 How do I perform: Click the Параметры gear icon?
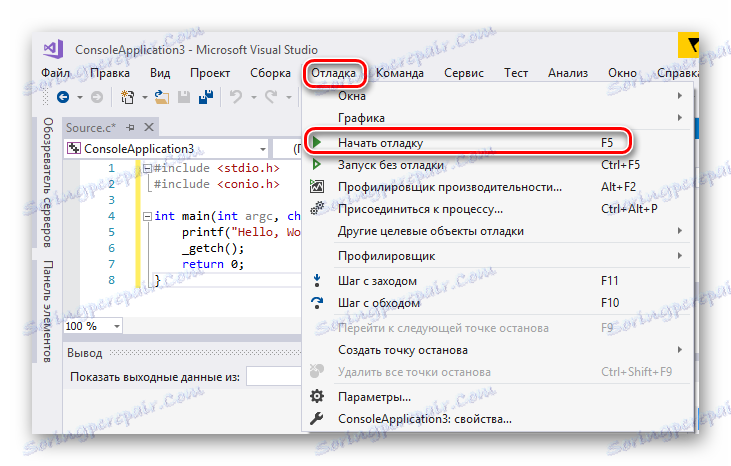tap(317, 397)
